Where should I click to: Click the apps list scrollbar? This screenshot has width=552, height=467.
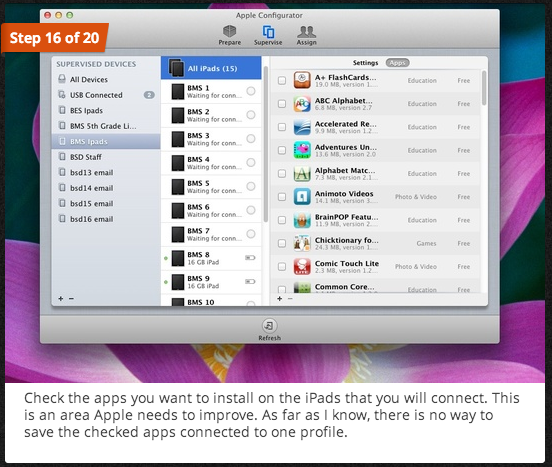pos(484,88)
